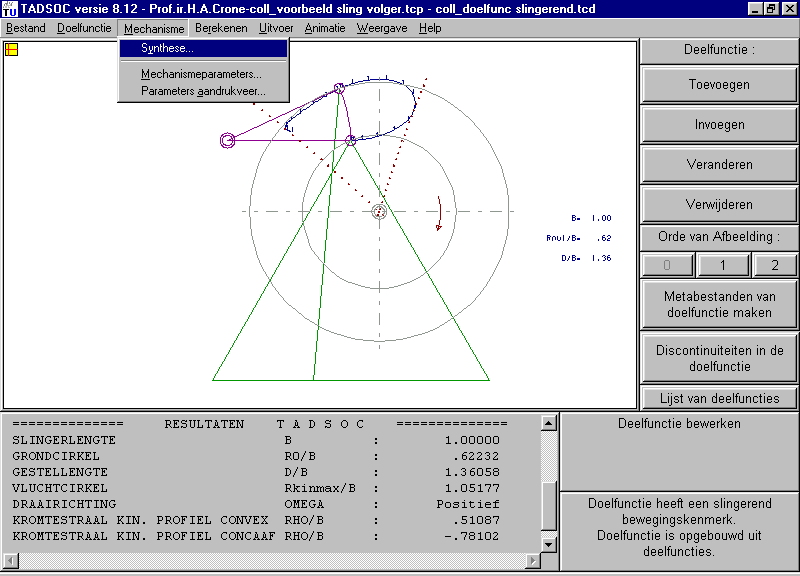Image resolution: width=800 pixels, height=576 pixels.
Task: Open the Animatie menu
Action: 325,28
